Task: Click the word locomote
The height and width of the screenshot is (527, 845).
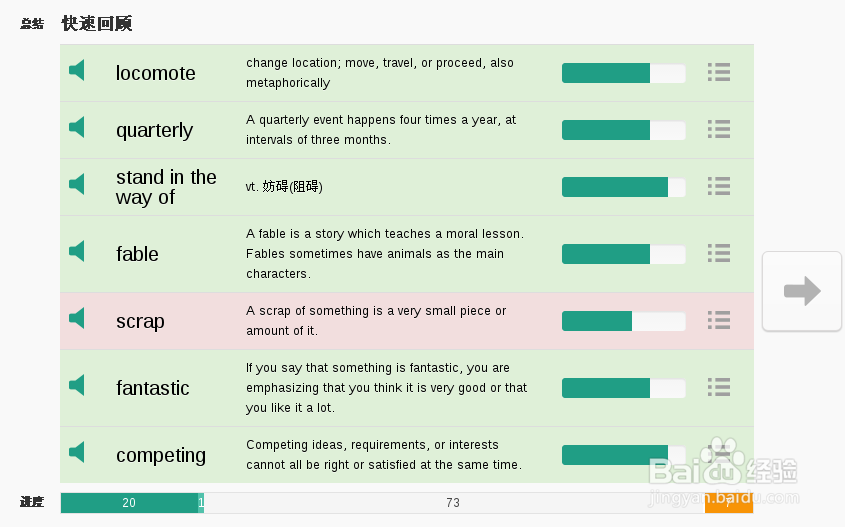Action: 155,73
